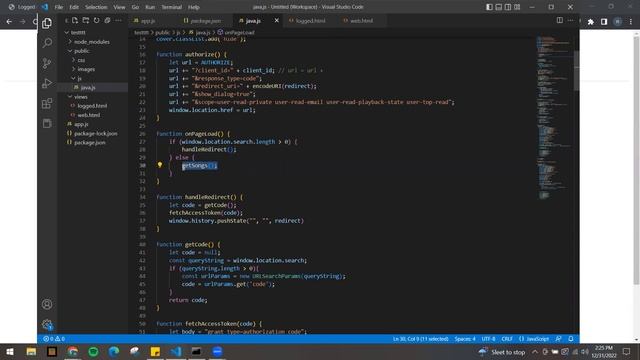
Task: Click the Refresh Explorer icon
Action: [96, 20]
